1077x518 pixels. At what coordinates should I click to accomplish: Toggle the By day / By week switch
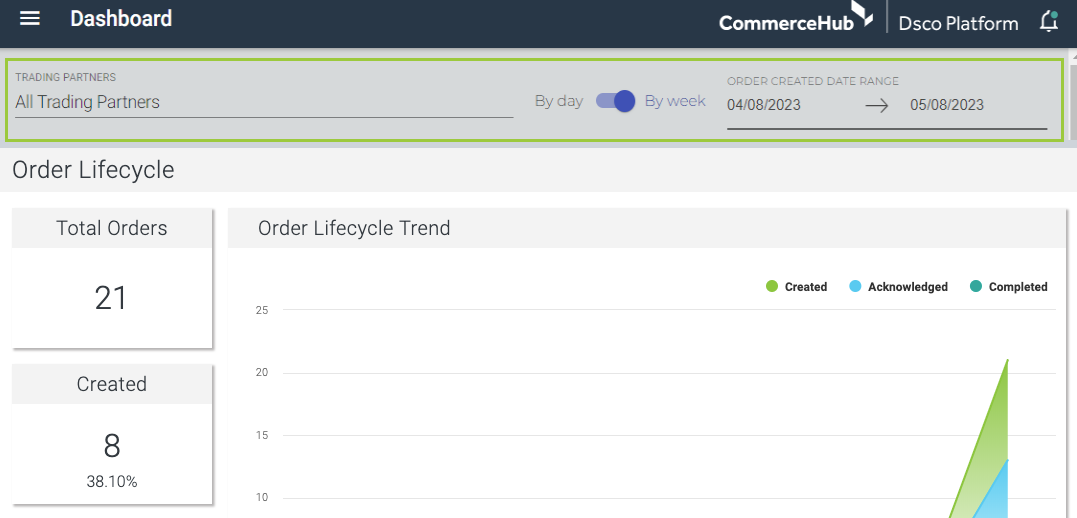pos(615,102)
